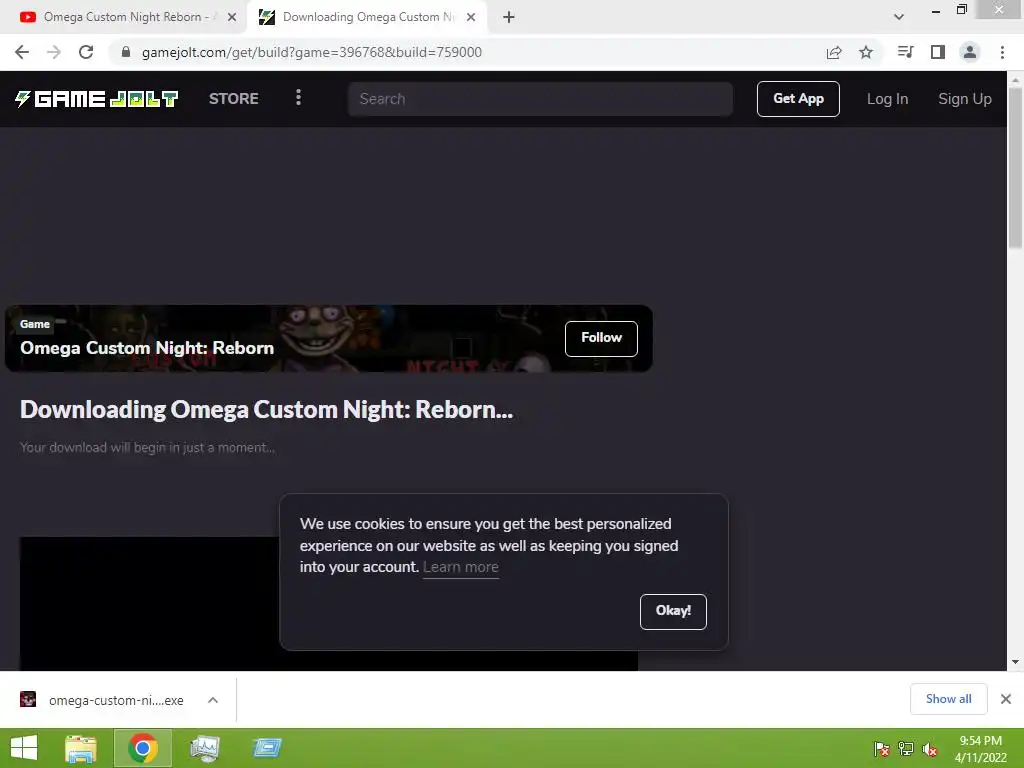Open Game Jolt more options dots
1024x768 pixels.
click(298, 98)
